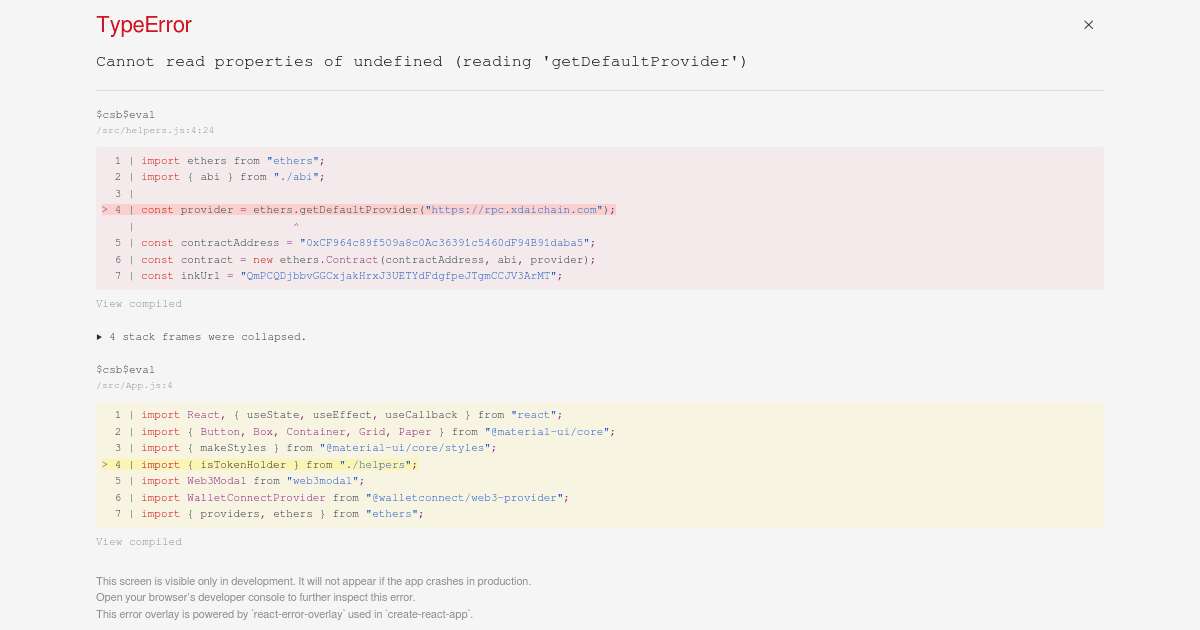Dismiss the error overlay with the × icon
Image resolution: width=1200 pixels, height=630 pixels.
[x=1088, y=25]
